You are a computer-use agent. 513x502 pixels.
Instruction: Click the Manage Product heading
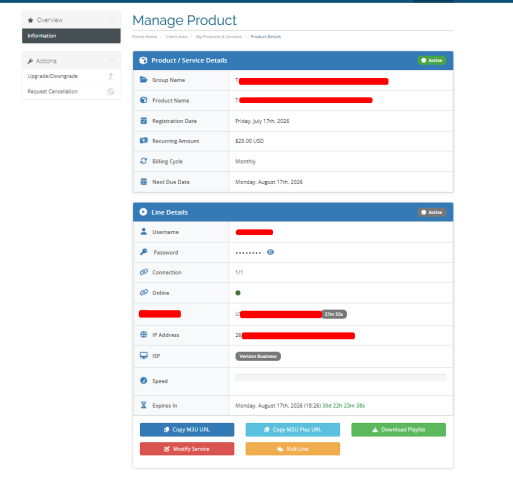tap(184, 20)
